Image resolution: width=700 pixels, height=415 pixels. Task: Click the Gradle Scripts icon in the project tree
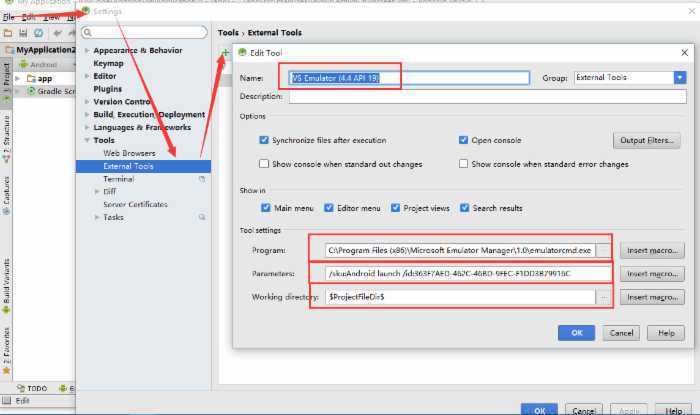(31, 91)
